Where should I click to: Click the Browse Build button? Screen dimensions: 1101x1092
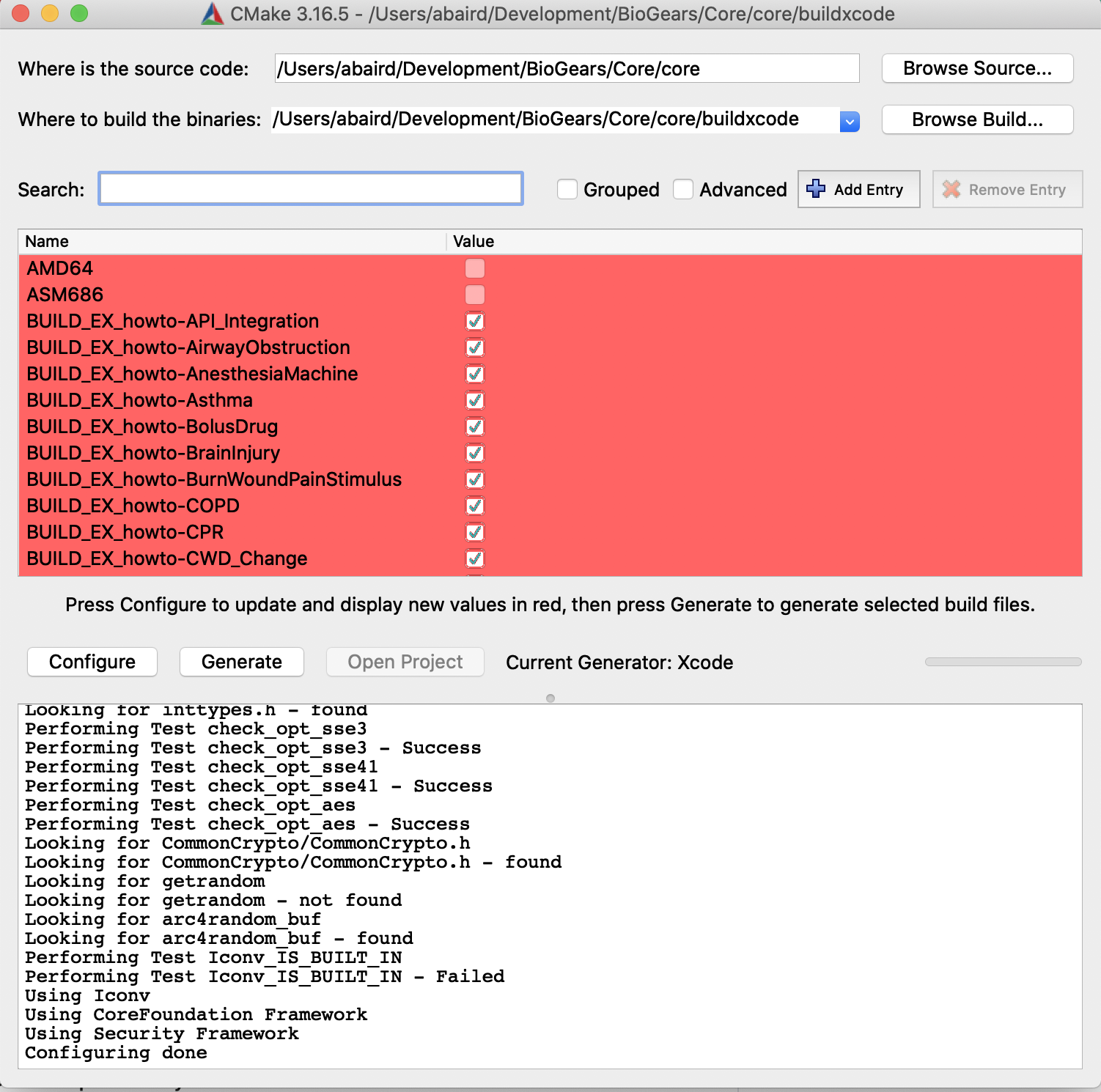click(x=977, y=119)
